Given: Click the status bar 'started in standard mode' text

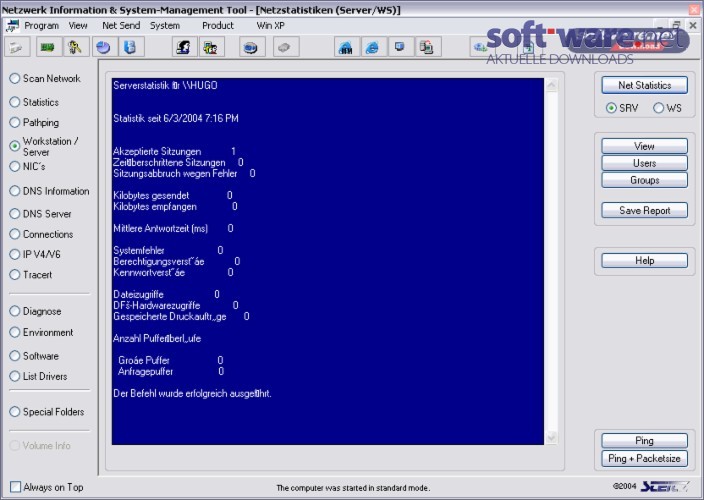Looking at the screenshot, I should click(x=353, y=488).
